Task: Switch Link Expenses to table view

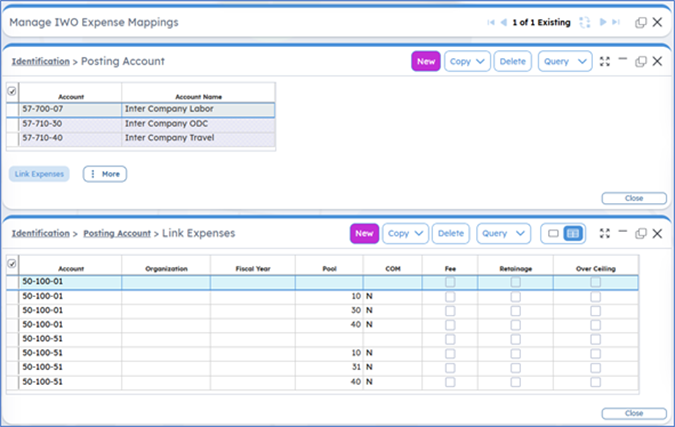Action: click(x=573, y=233)
